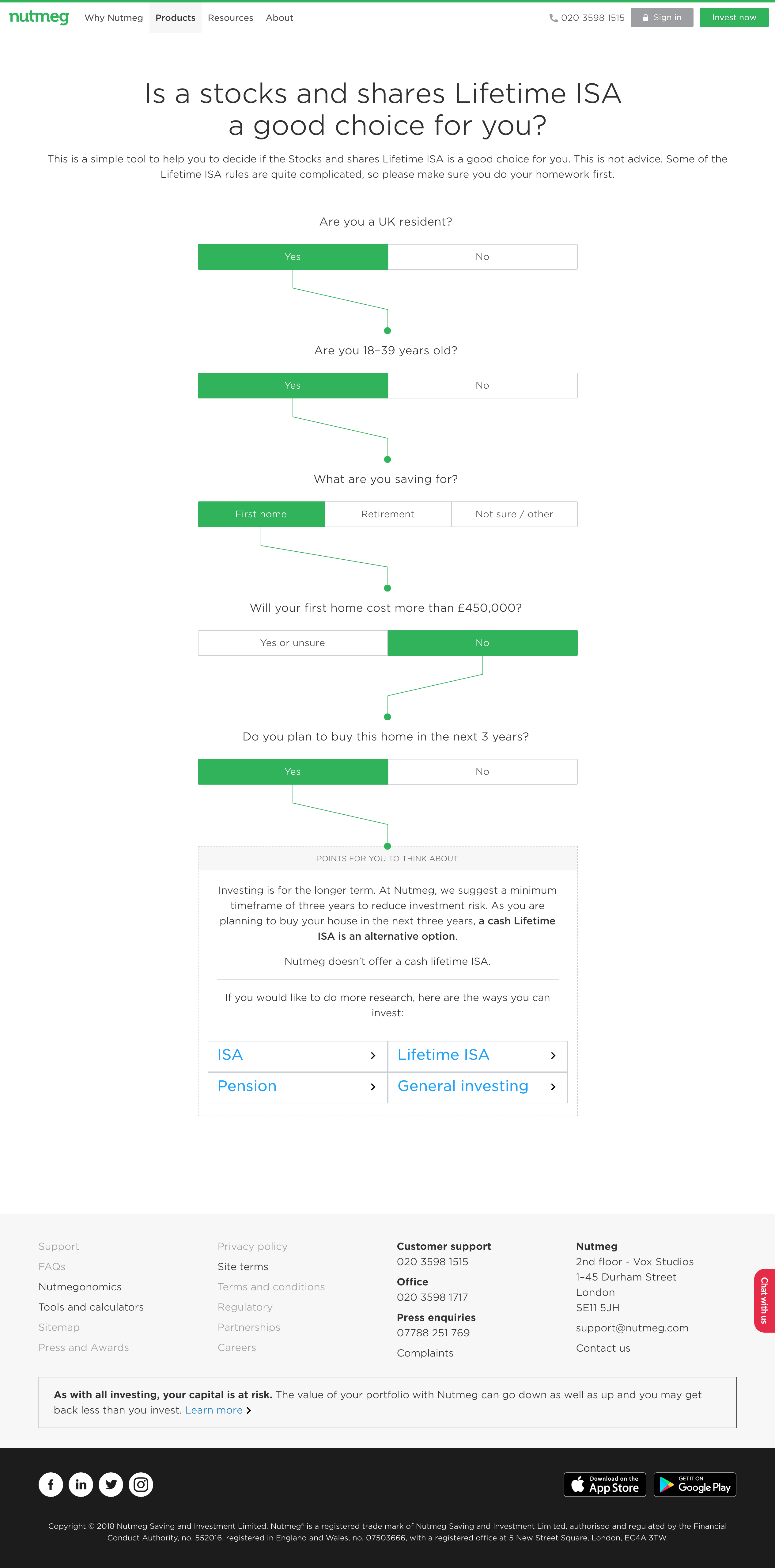775x1568 pixels.
Task: Click the Invest now button
Action: point(734,18)
